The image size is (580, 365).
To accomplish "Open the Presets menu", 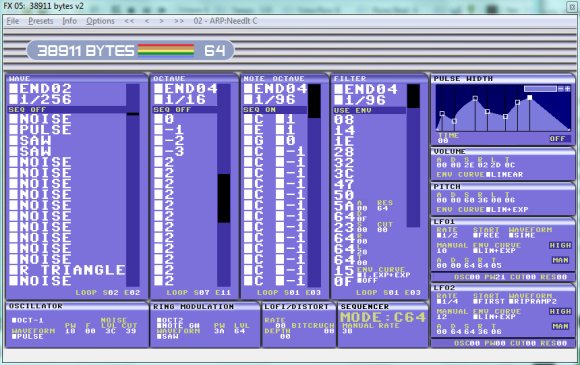I will pyautogui.click(x=41, y=21).
